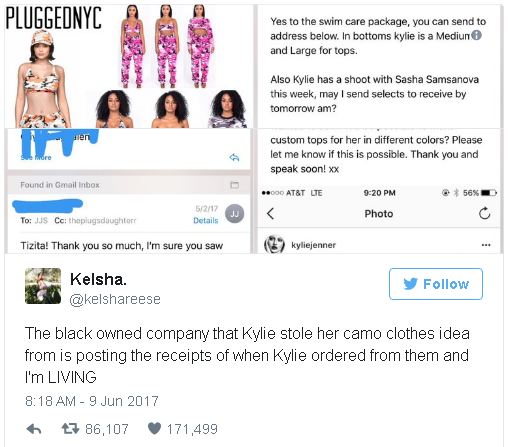Click the mailbox folder icon beside Gmail Inbox

[x=235, y=185]
